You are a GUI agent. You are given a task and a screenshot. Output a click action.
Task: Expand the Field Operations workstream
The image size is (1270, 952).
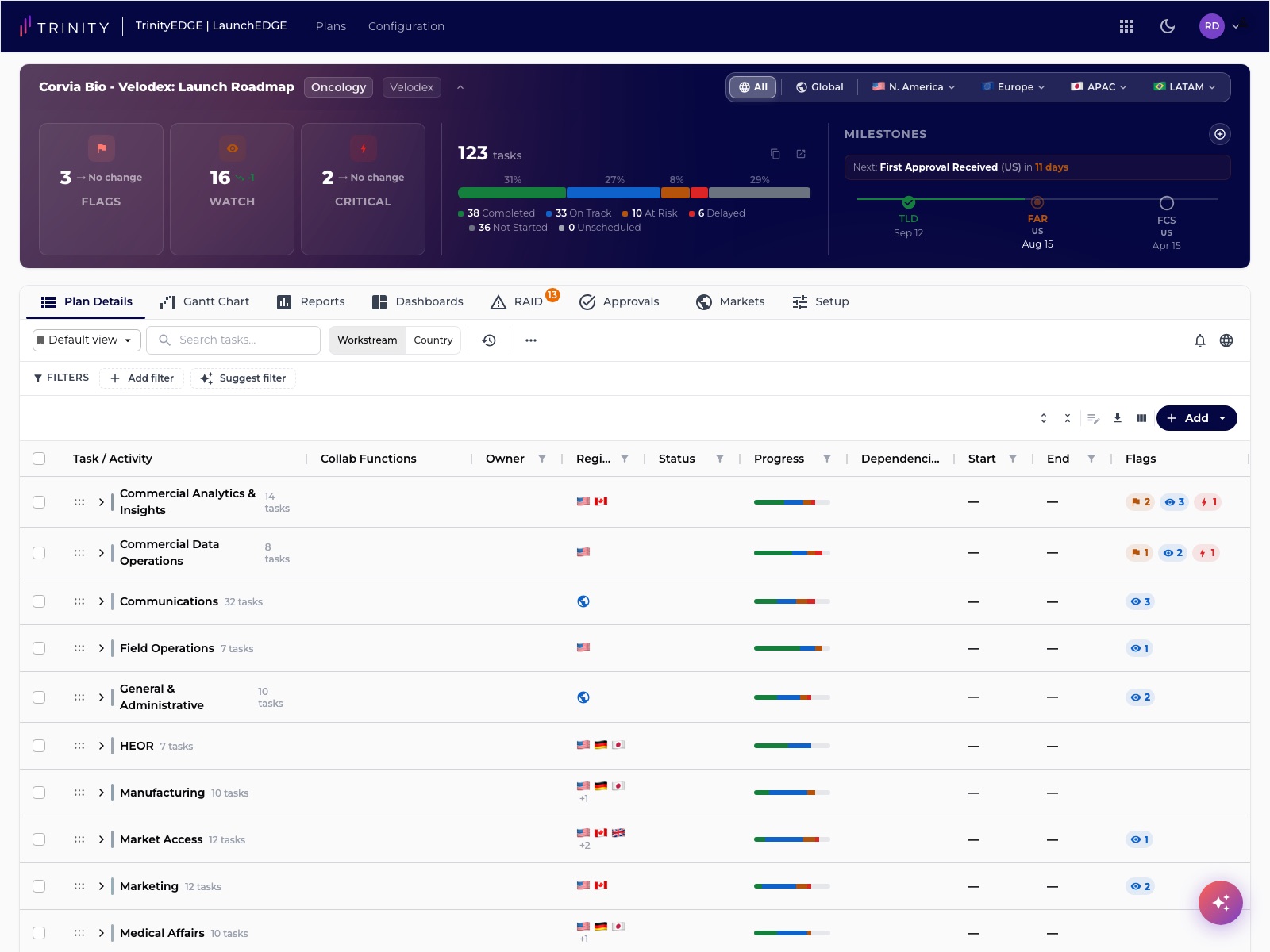coord(101,648)
